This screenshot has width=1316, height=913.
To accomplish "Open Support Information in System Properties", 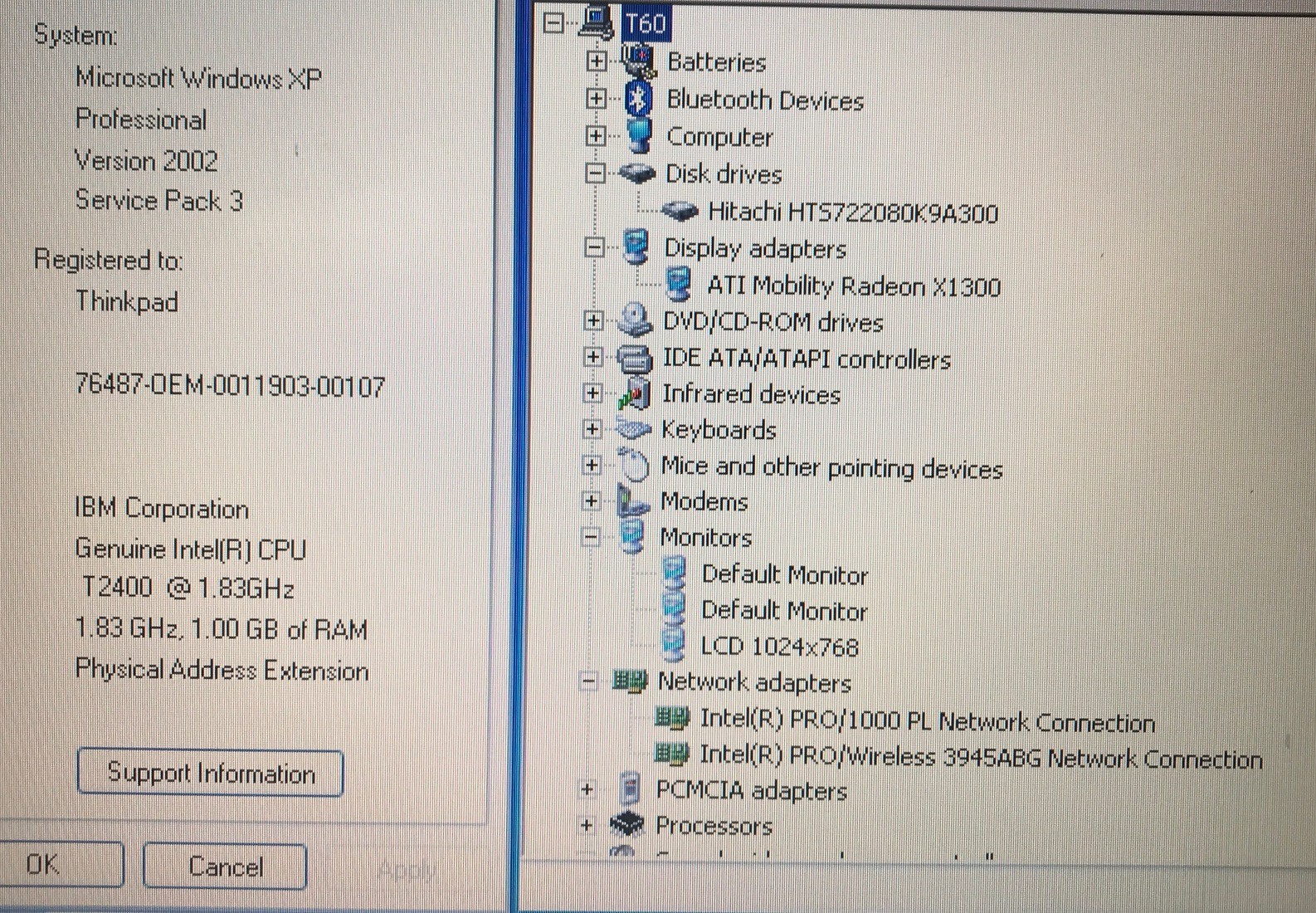I will click(x=210, y=774).
